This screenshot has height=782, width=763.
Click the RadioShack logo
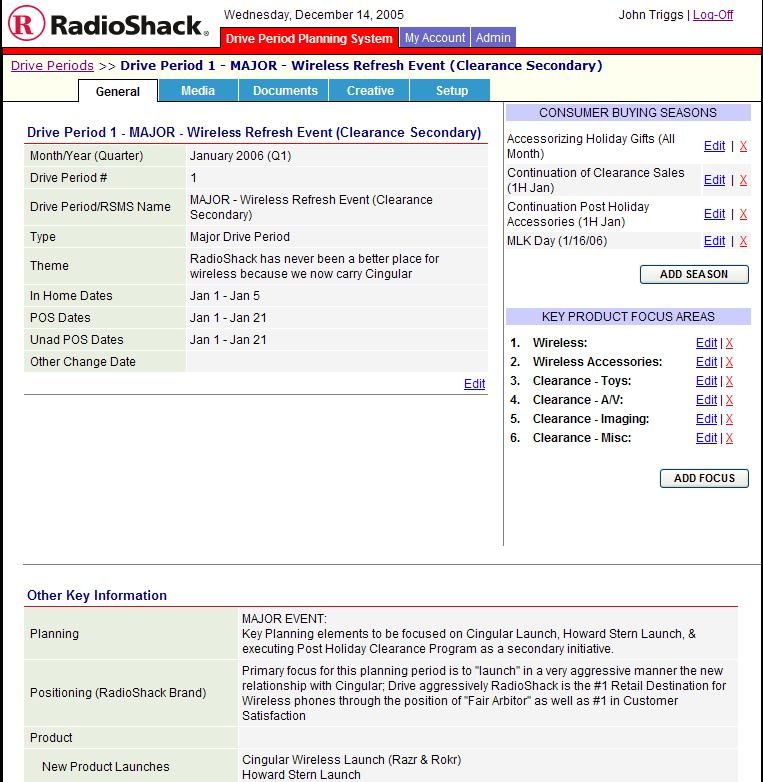108,24
